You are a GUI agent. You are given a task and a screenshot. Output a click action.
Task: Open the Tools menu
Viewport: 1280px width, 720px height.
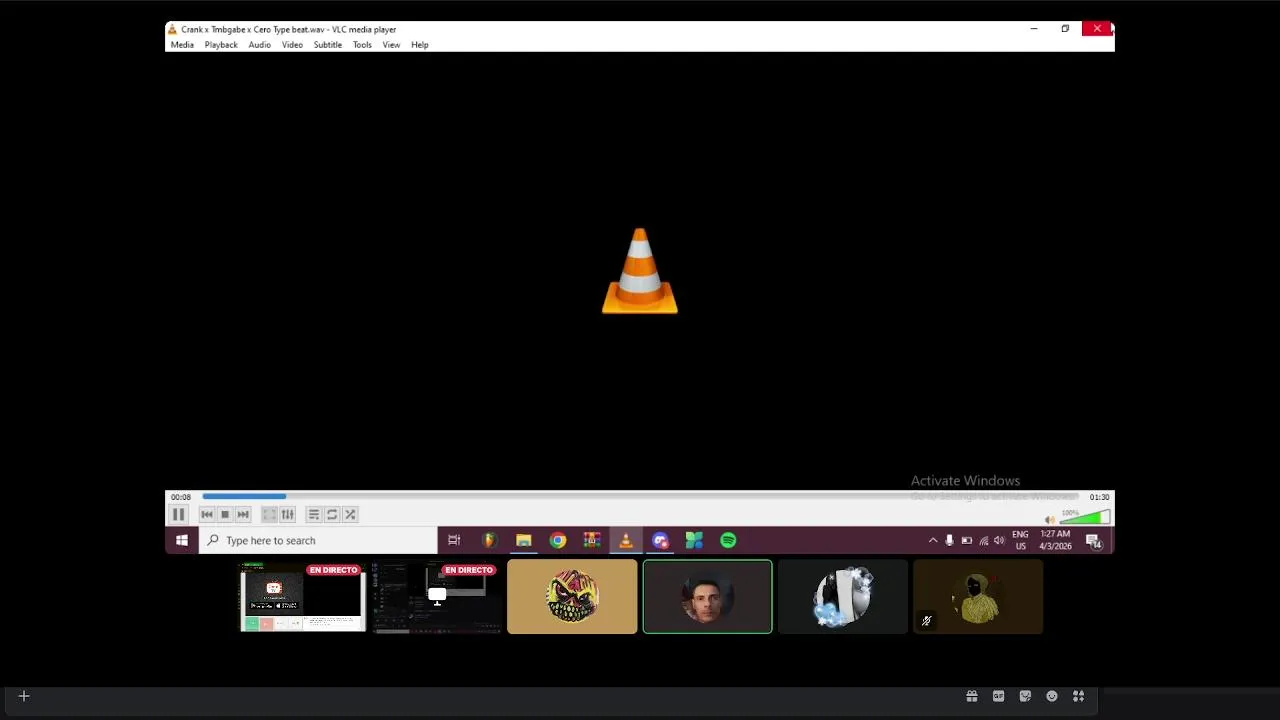(362, 45)
